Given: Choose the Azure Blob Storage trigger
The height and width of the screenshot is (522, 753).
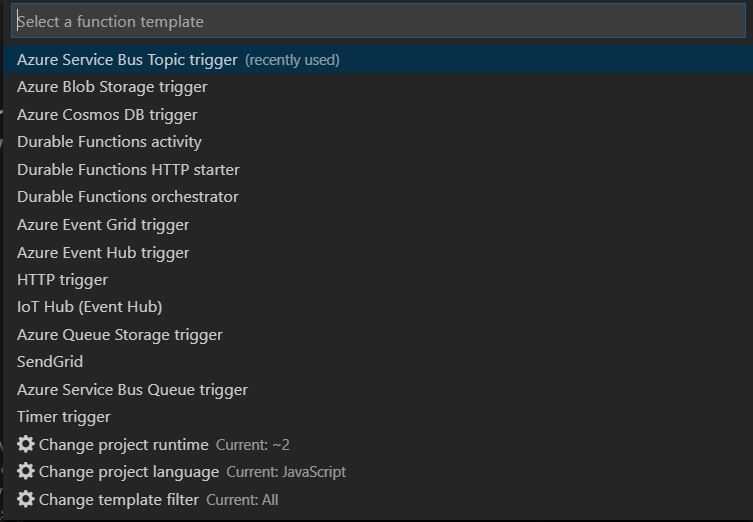Looking at the screenshot, I should [378, 87].
